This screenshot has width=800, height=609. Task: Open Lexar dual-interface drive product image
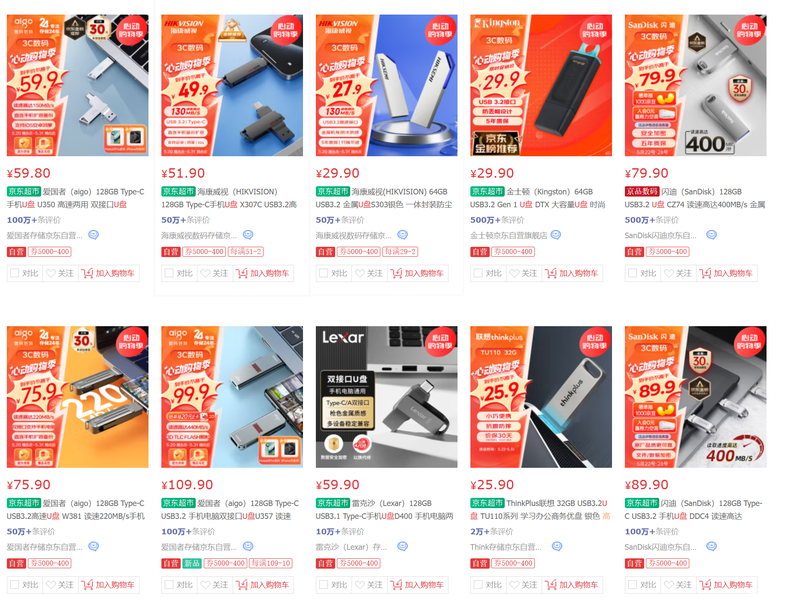(x=386, y=397)
